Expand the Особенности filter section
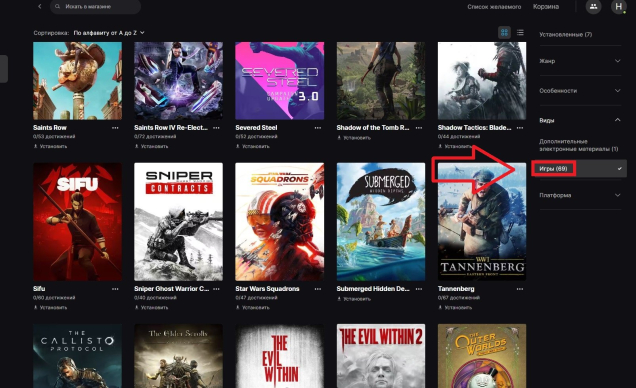 pyautogui.click(x=580, y=90)
